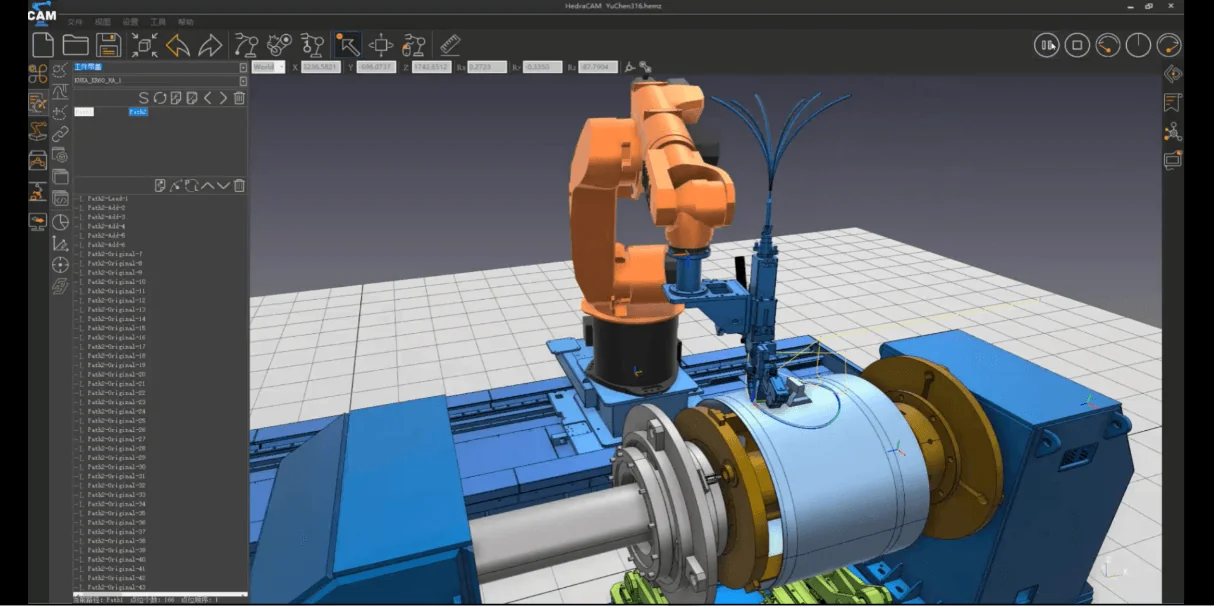Click the fit-view cube icon

coord(145,45)
